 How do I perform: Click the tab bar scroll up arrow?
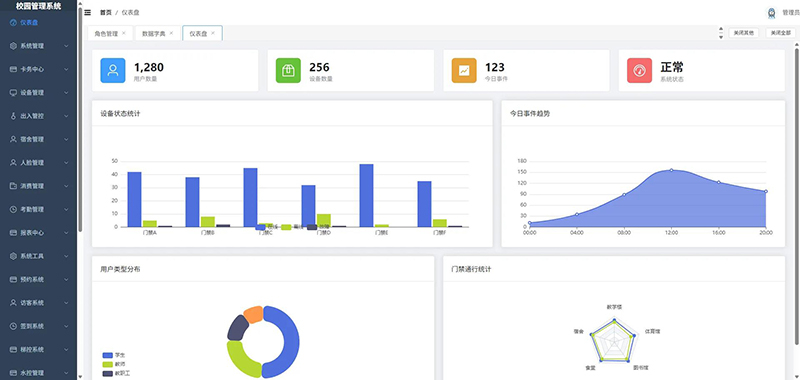tap(721, 29)
